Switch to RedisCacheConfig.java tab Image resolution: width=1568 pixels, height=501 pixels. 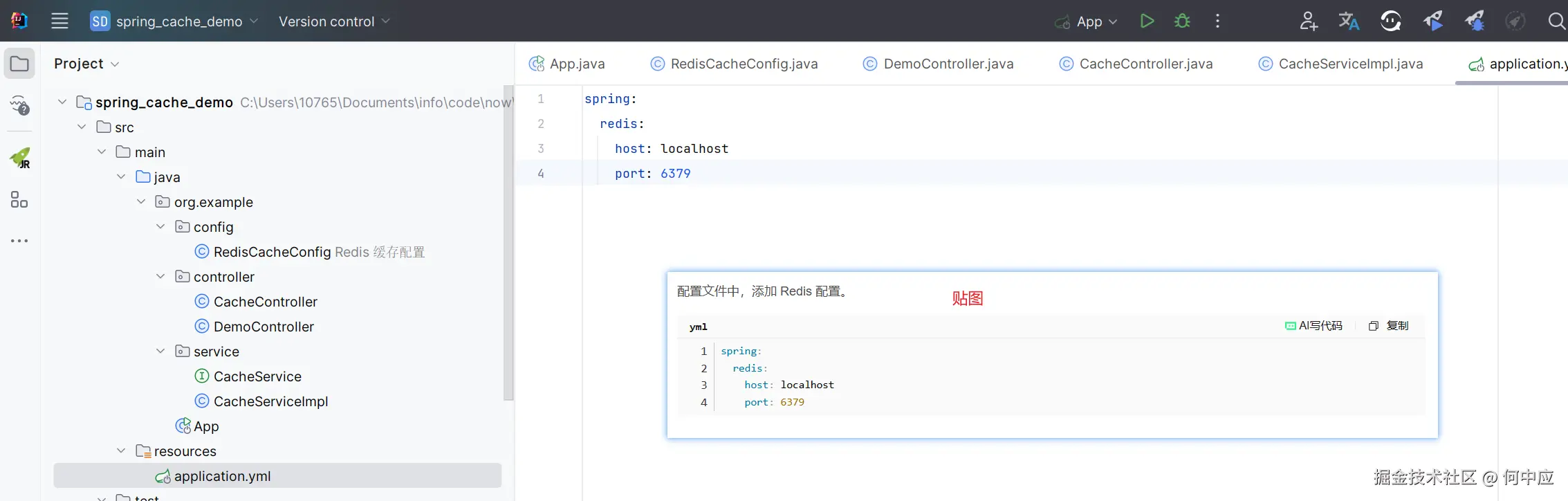(x=734, y=64)
